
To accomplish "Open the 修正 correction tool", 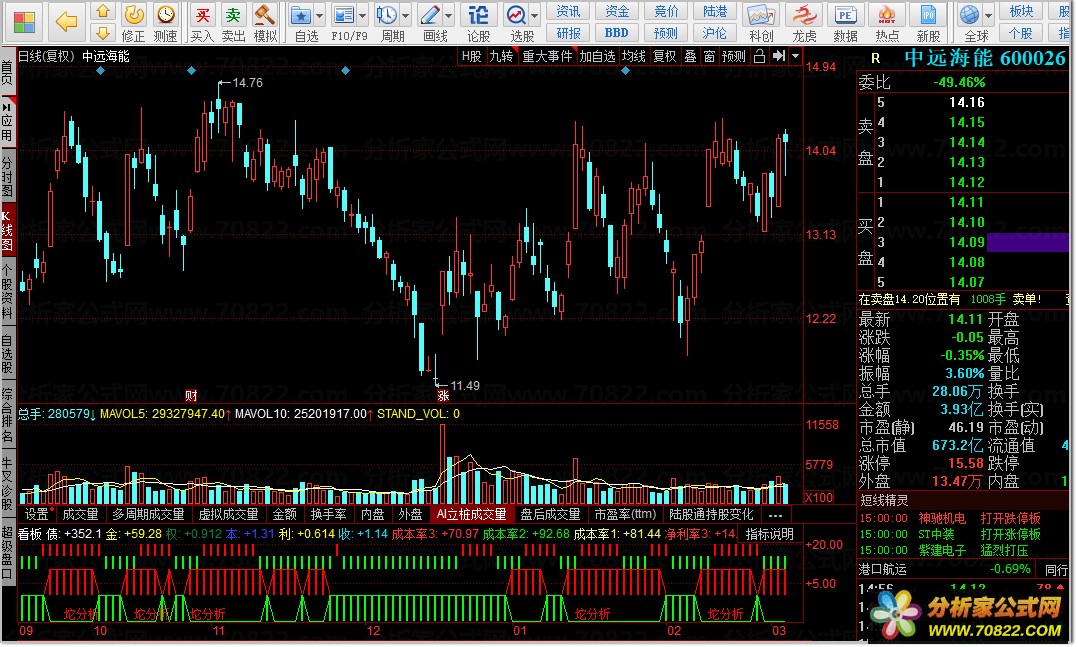I will pyautogui.click(x=133, y=21).
